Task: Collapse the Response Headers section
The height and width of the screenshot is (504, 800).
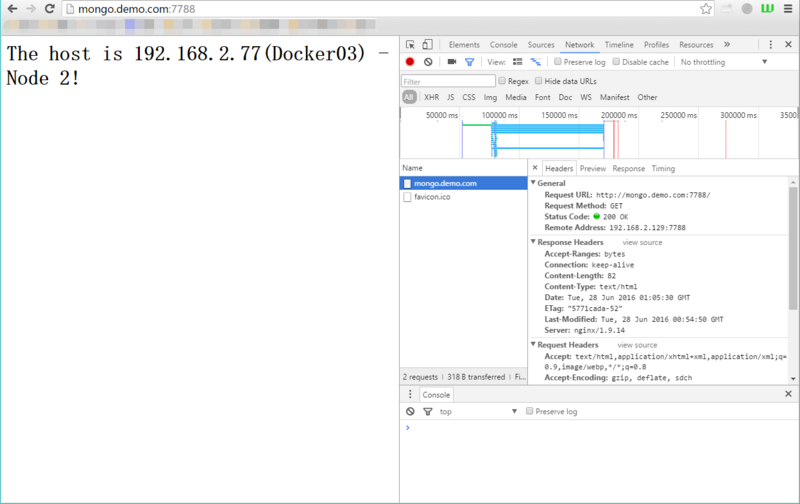Action: pos(533,242)
